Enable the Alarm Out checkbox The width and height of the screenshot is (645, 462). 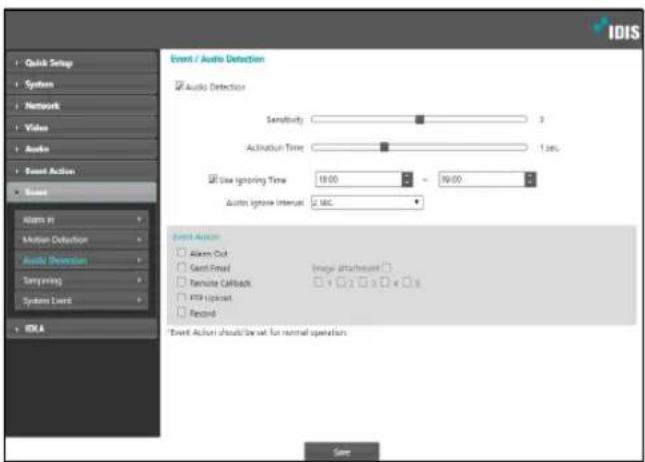(181, 253)
